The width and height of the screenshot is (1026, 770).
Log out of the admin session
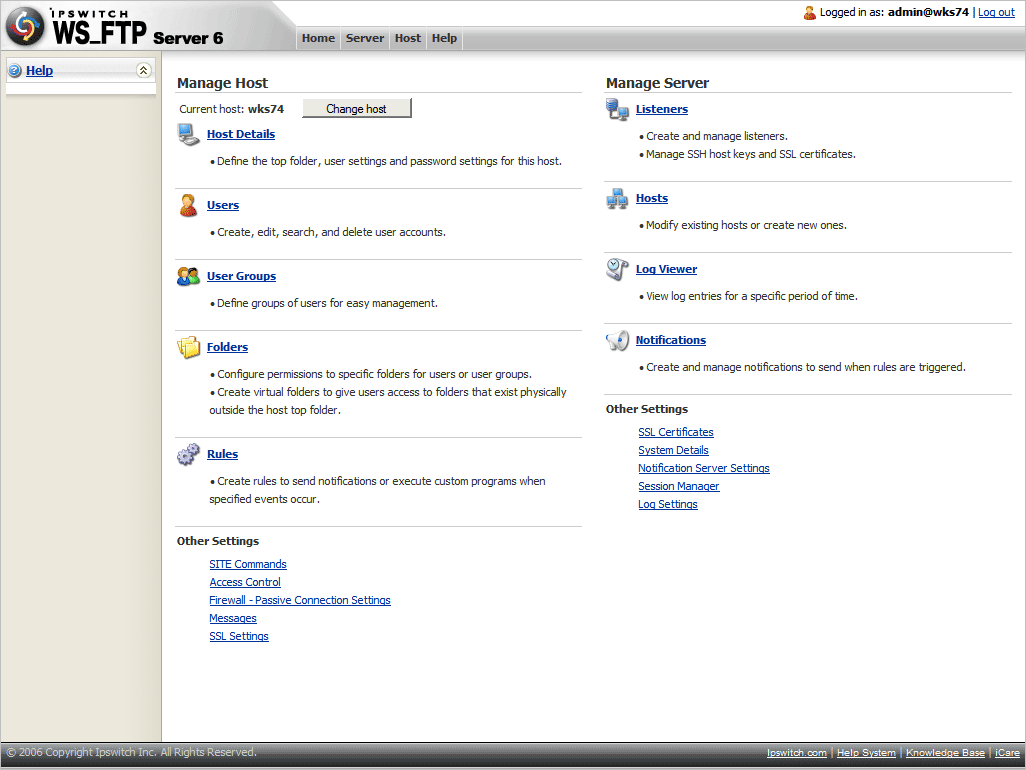996,12
